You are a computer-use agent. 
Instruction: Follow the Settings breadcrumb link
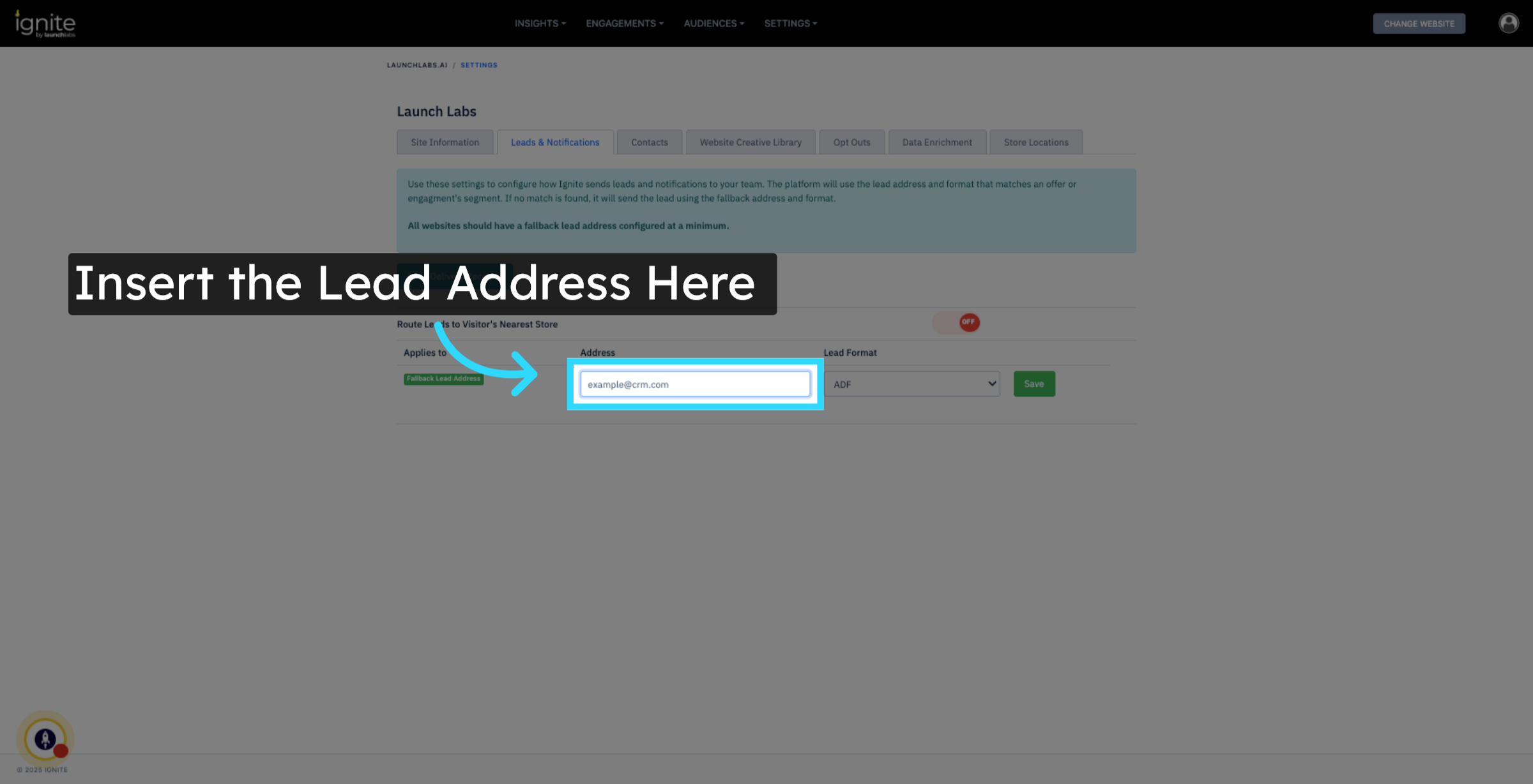pyautogui.click(x=478, y=65)
